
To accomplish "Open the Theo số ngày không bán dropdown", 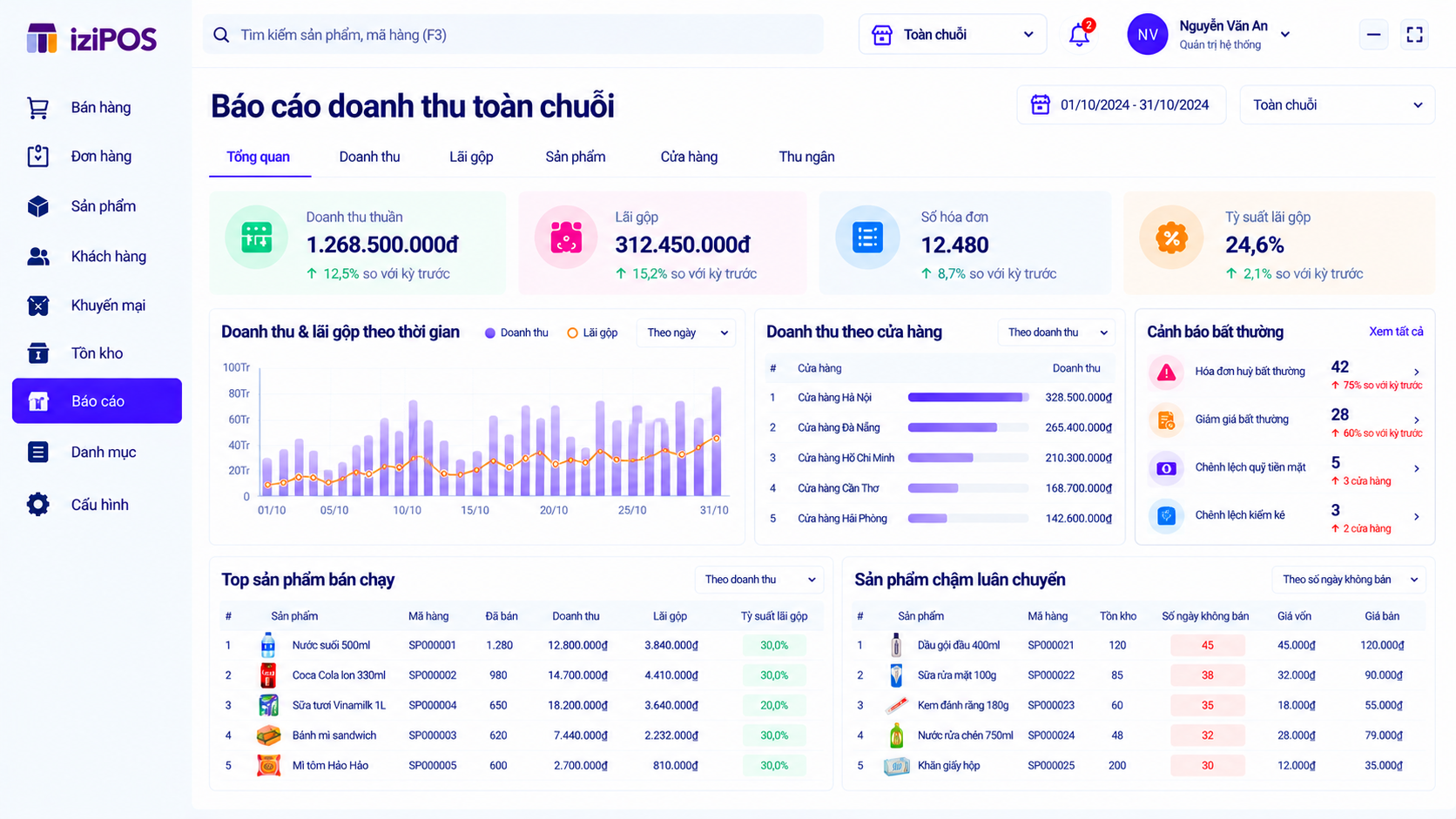I will click(x=1349, y=580).
